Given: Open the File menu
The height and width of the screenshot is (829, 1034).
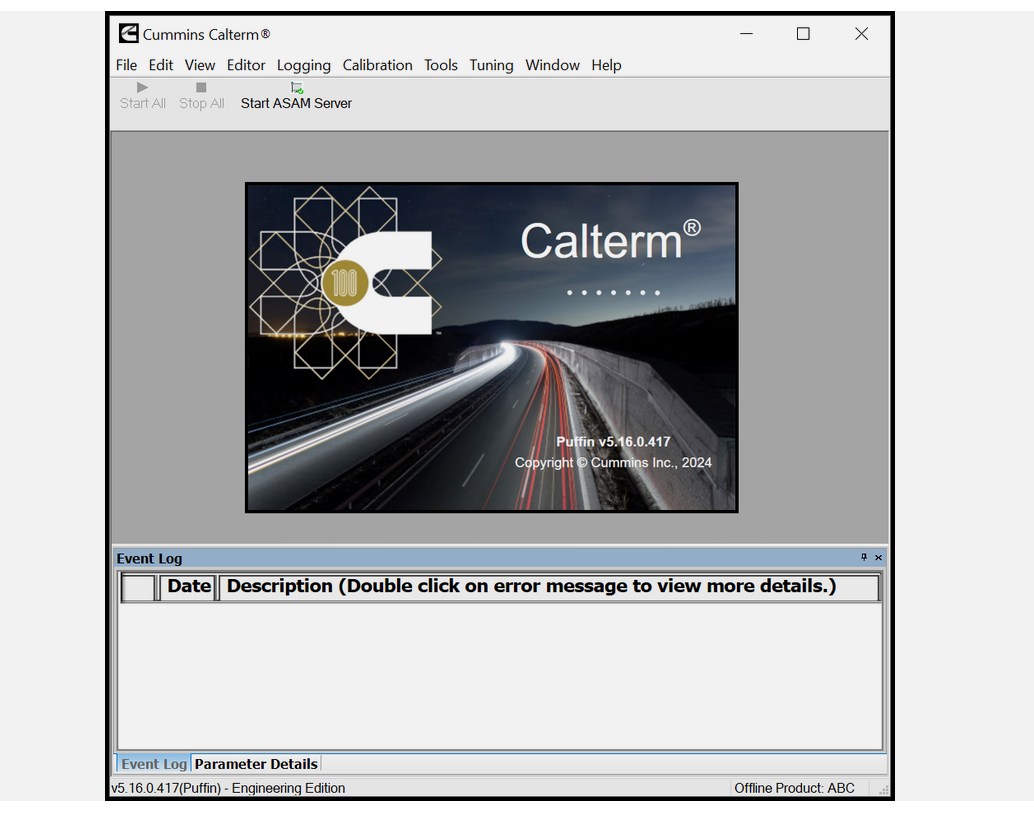Looking at the screenshot, I should pos(126,65).
